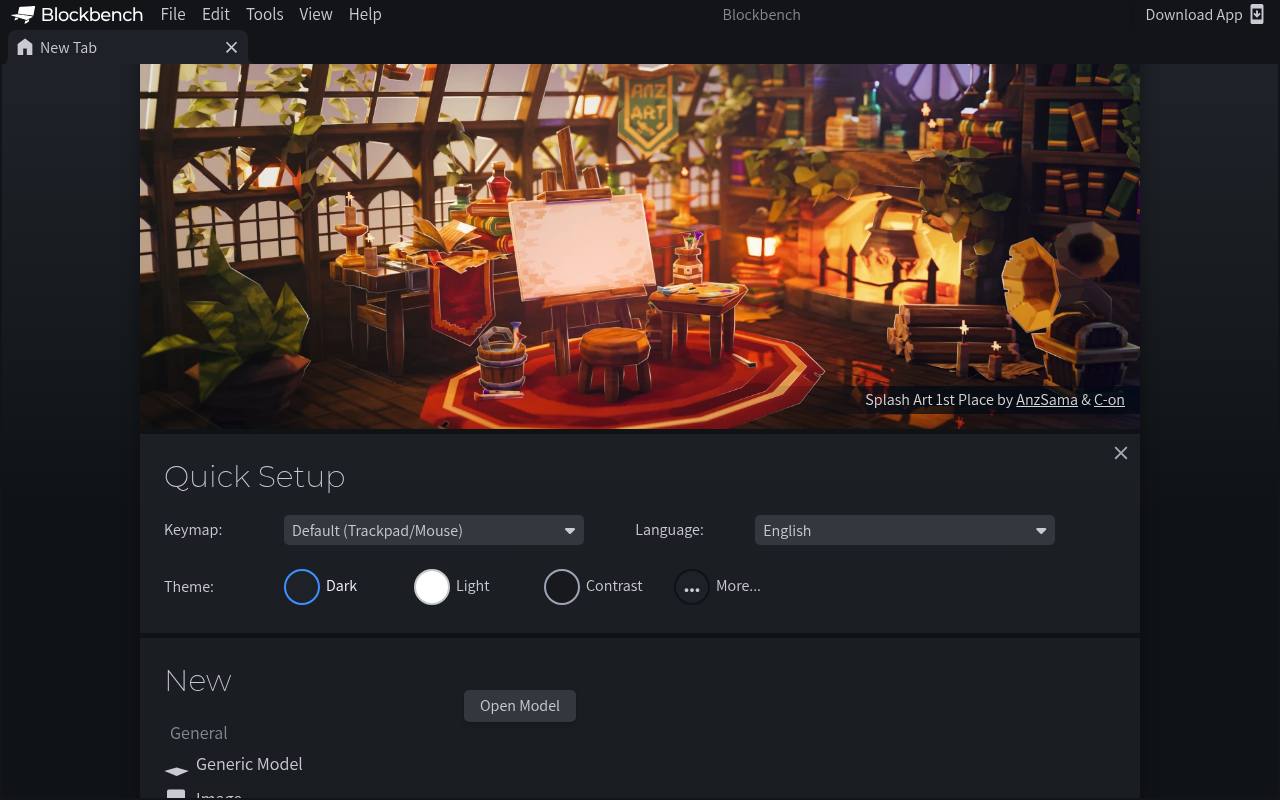Open the View menu
This screenshot has height=800, width=1280.
[x=315, y=14]
